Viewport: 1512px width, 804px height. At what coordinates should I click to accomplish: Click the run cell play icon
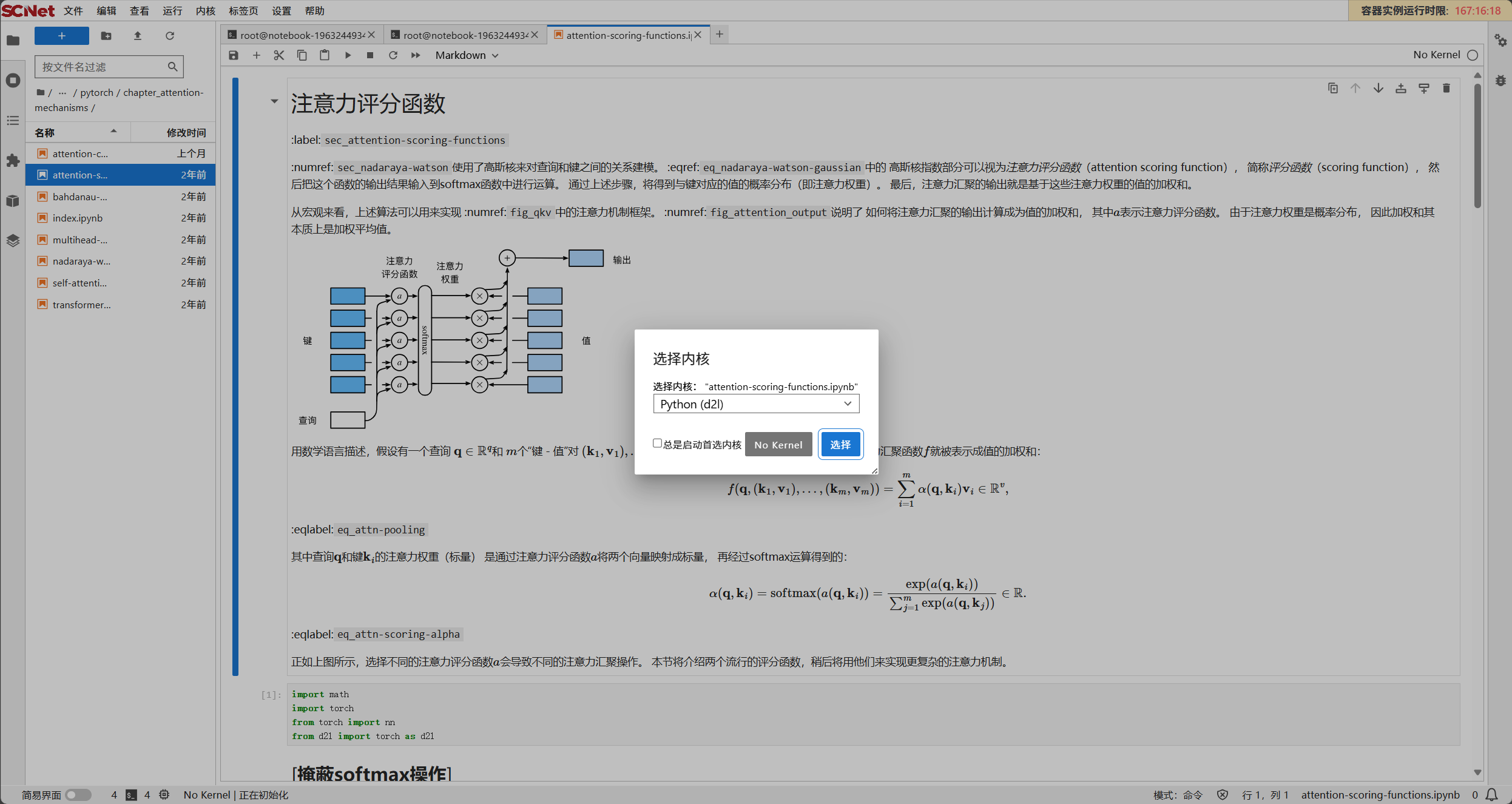tap(348, 55)
